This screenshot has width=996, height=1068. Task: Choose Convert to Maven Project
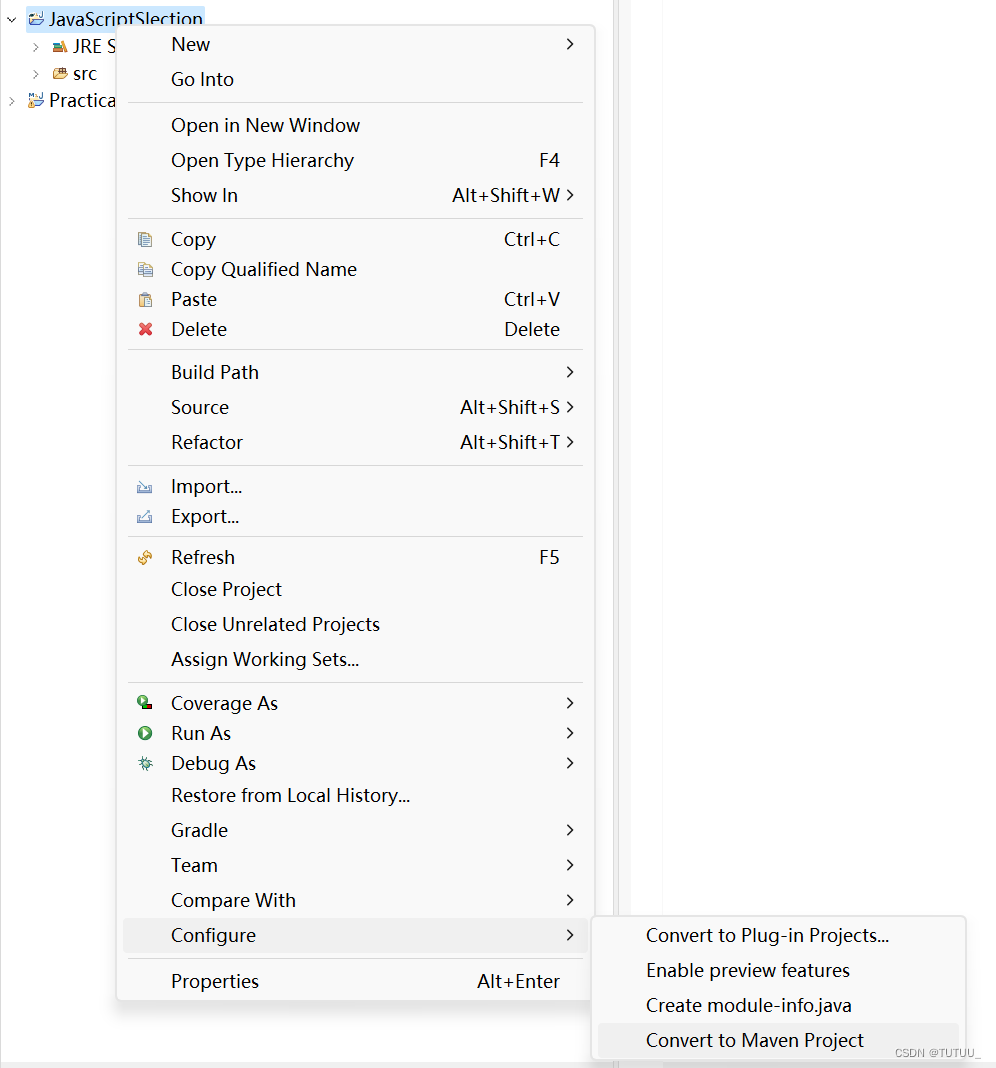(778, 1041)
